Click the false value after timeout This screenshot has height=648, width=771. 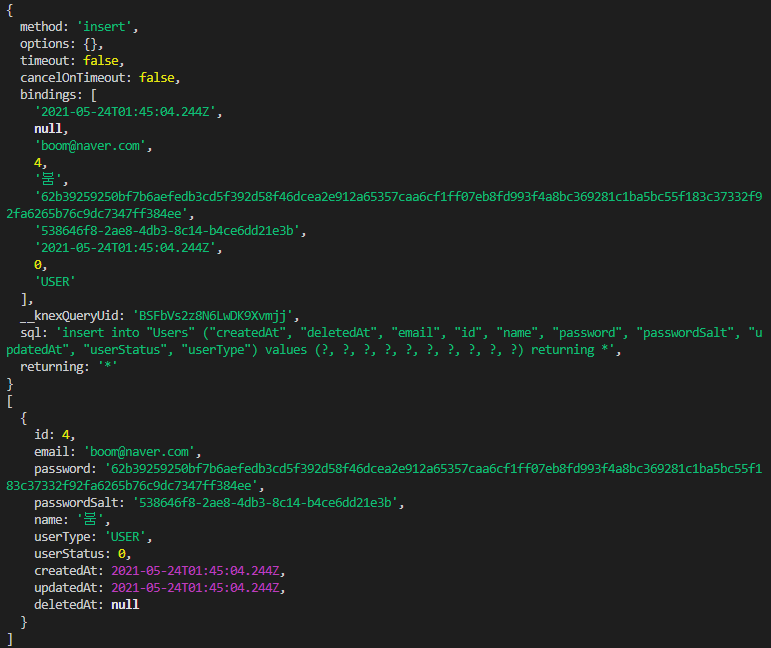[103, 61]
